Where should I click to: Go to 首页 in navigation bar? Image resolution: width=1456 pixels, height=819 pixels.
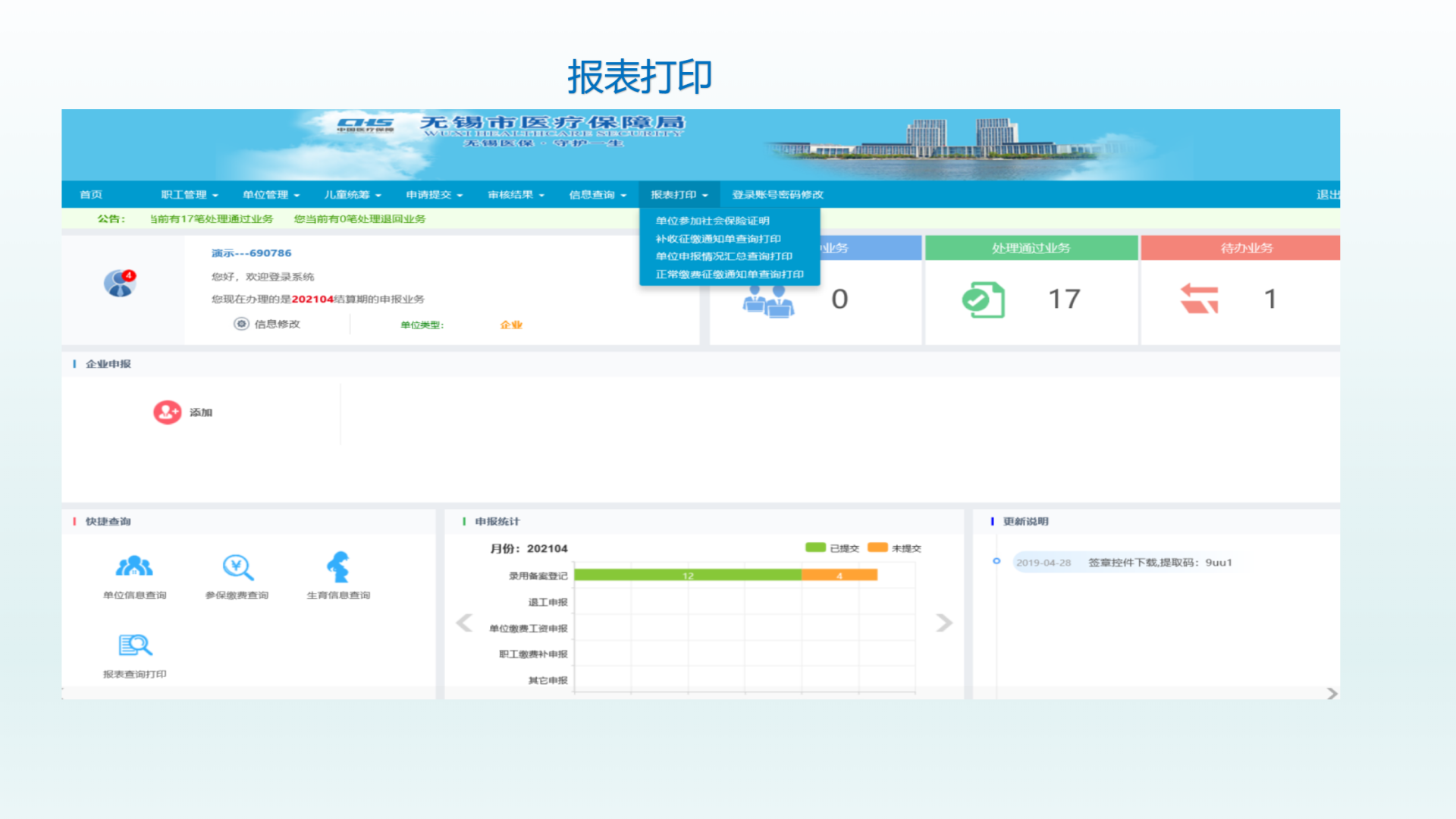(91, 195)
